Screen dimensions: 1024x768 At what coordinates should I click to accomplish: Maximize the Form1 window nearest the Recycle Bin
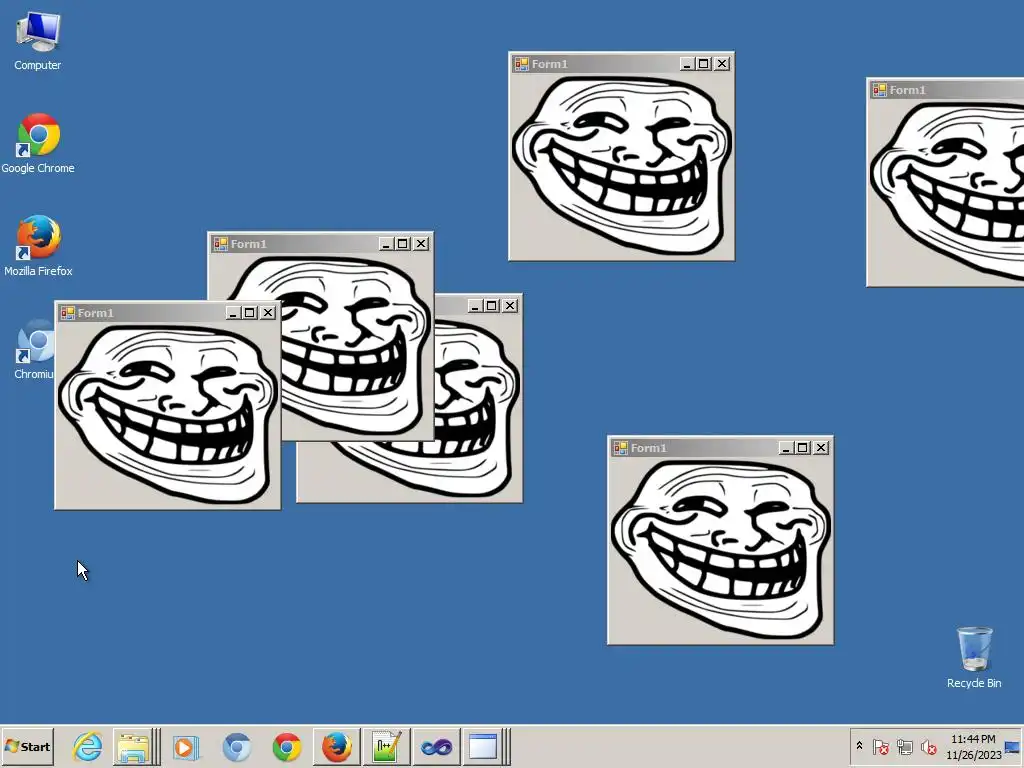pyautogui.click(x=803, y=447)
